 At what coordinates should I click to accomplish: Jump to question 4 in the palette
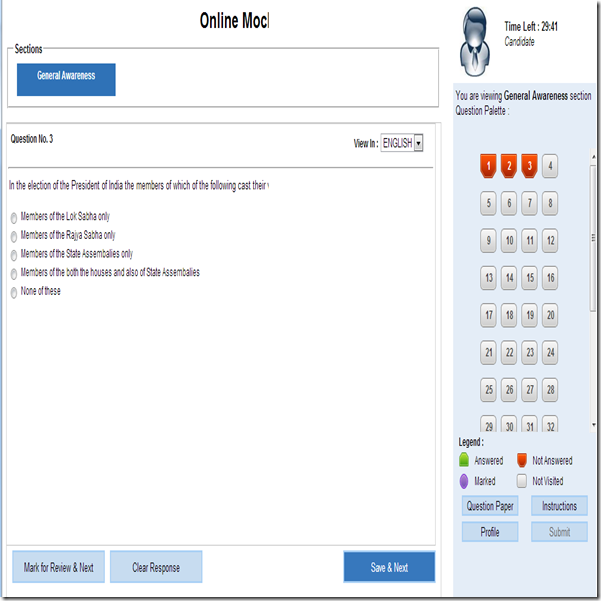pos(550,166)
